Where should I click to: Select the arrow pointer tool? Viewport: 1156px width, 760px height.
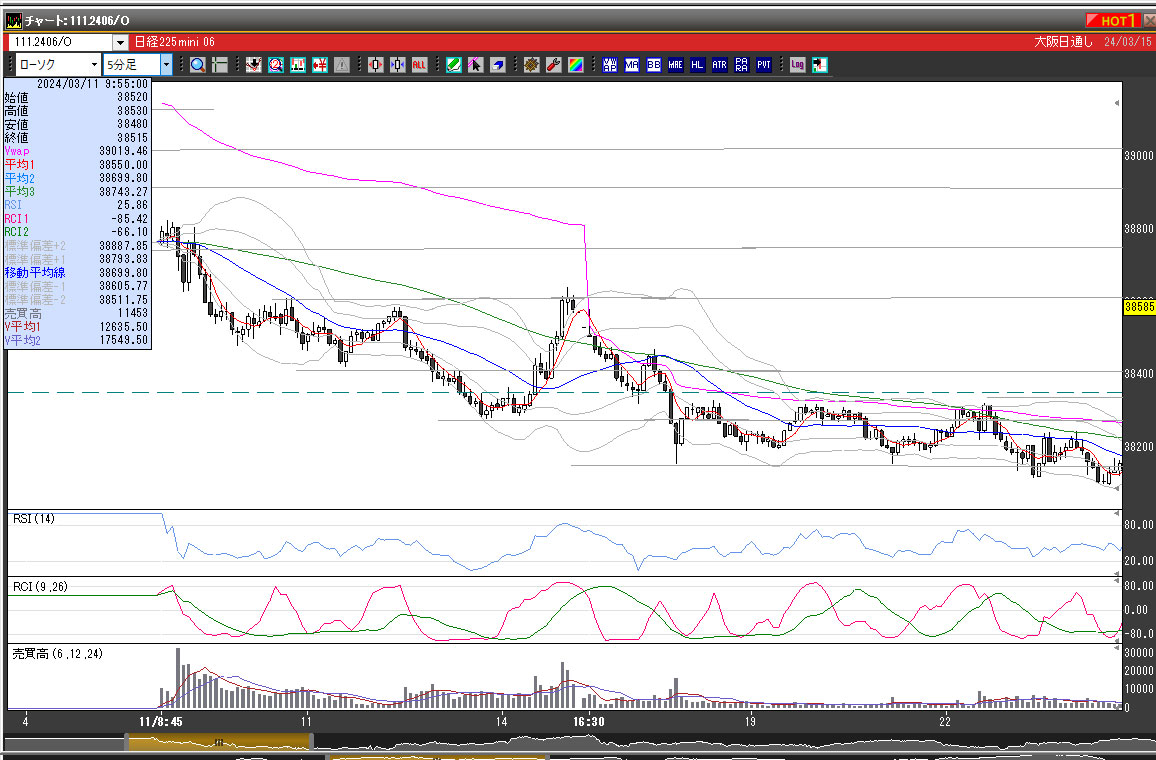pyautogui.click(x=476, y=65)
